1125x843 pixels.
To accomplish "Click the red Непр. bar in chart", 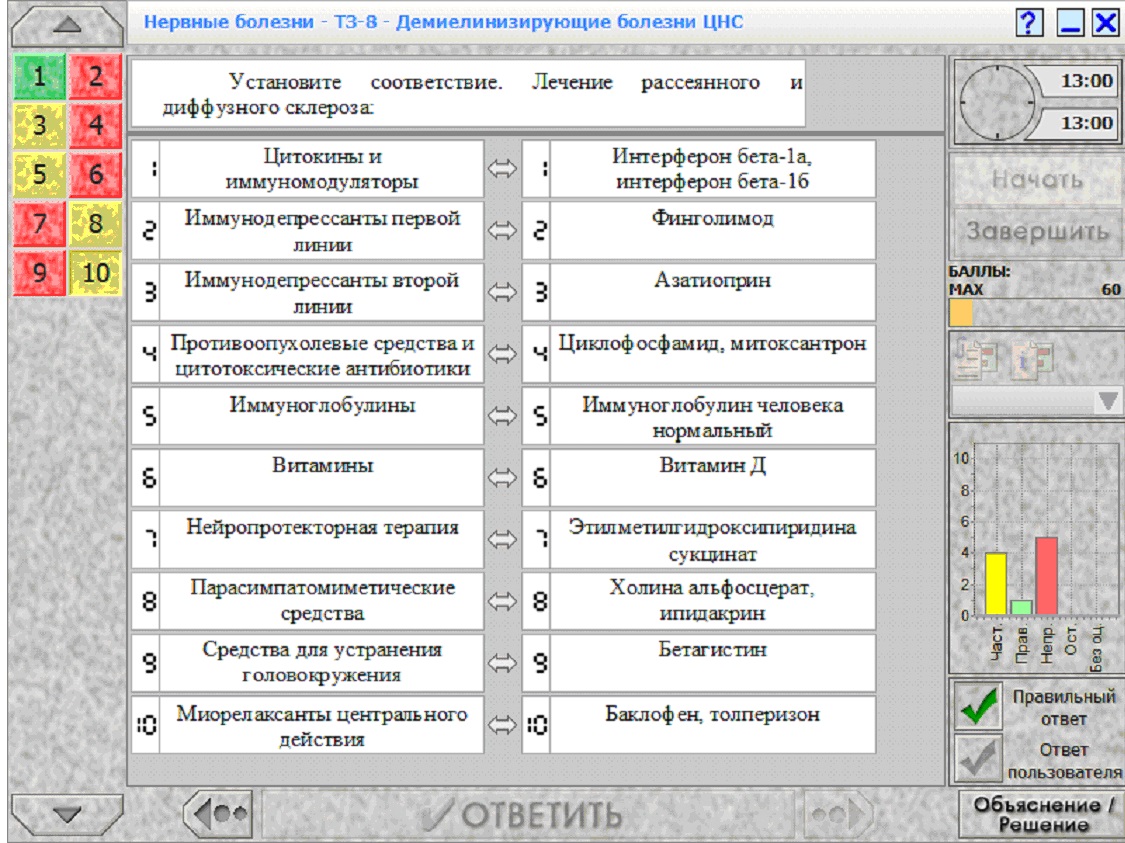I will pos(1046,576).
